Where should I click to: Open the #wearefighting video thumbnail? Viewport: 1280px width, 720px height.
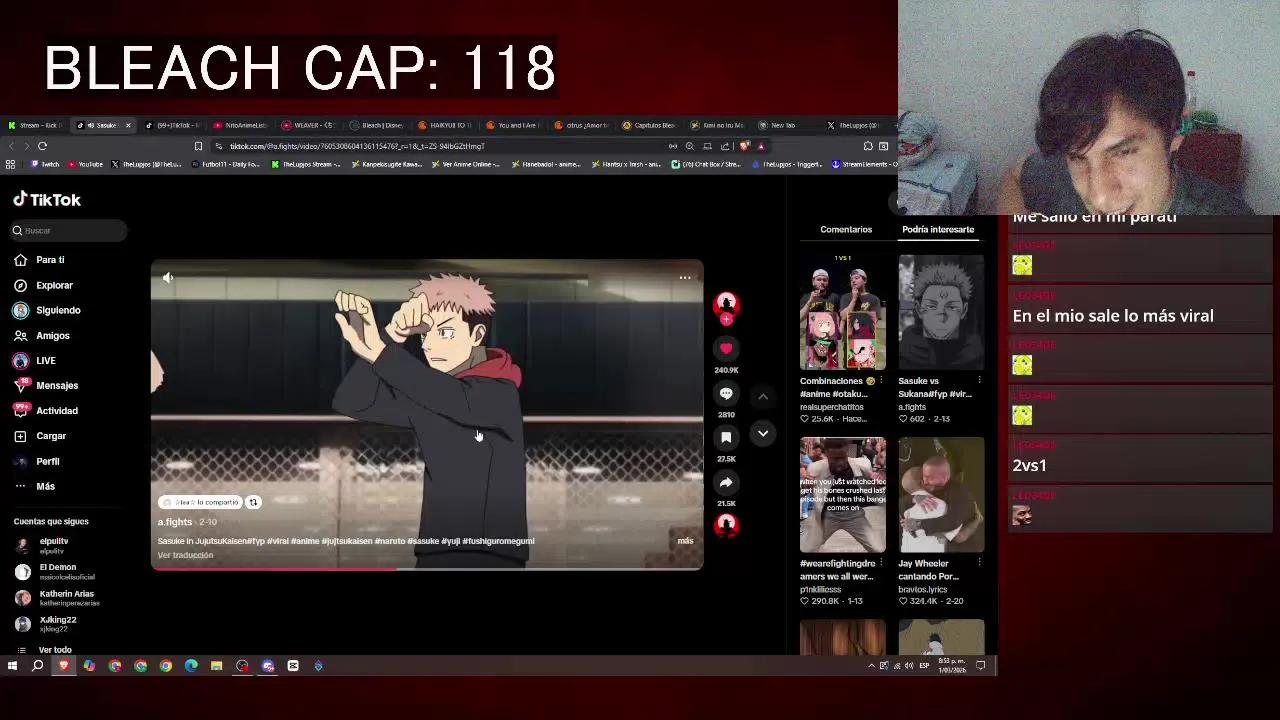[x=842, y=495]
